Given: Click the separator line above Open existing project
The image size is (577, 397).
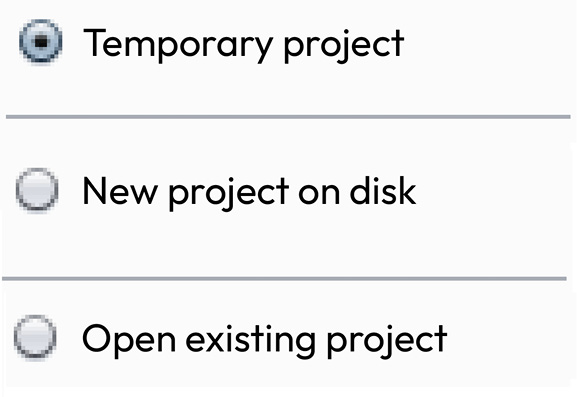Looking at the screenshot, I should coord(284,279).
